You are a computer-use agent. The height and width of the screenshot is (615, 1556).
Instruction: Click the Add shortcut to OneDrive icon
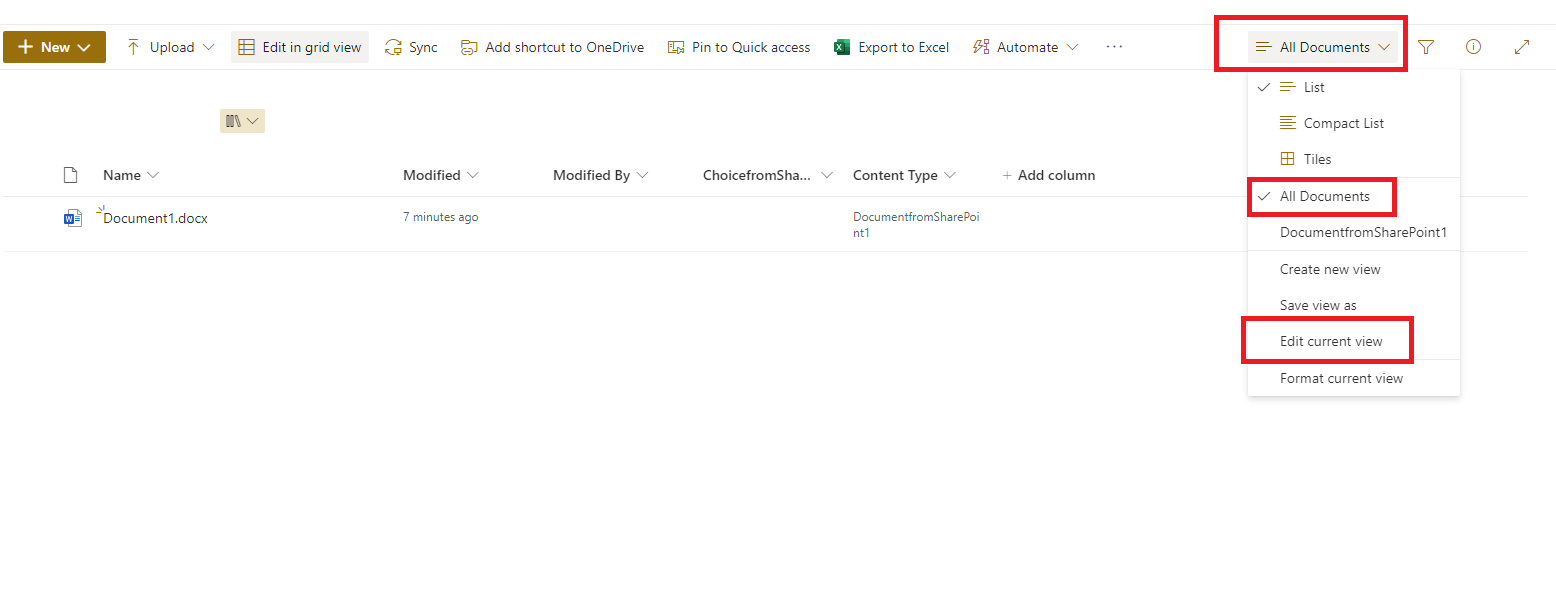pos(469,46)
